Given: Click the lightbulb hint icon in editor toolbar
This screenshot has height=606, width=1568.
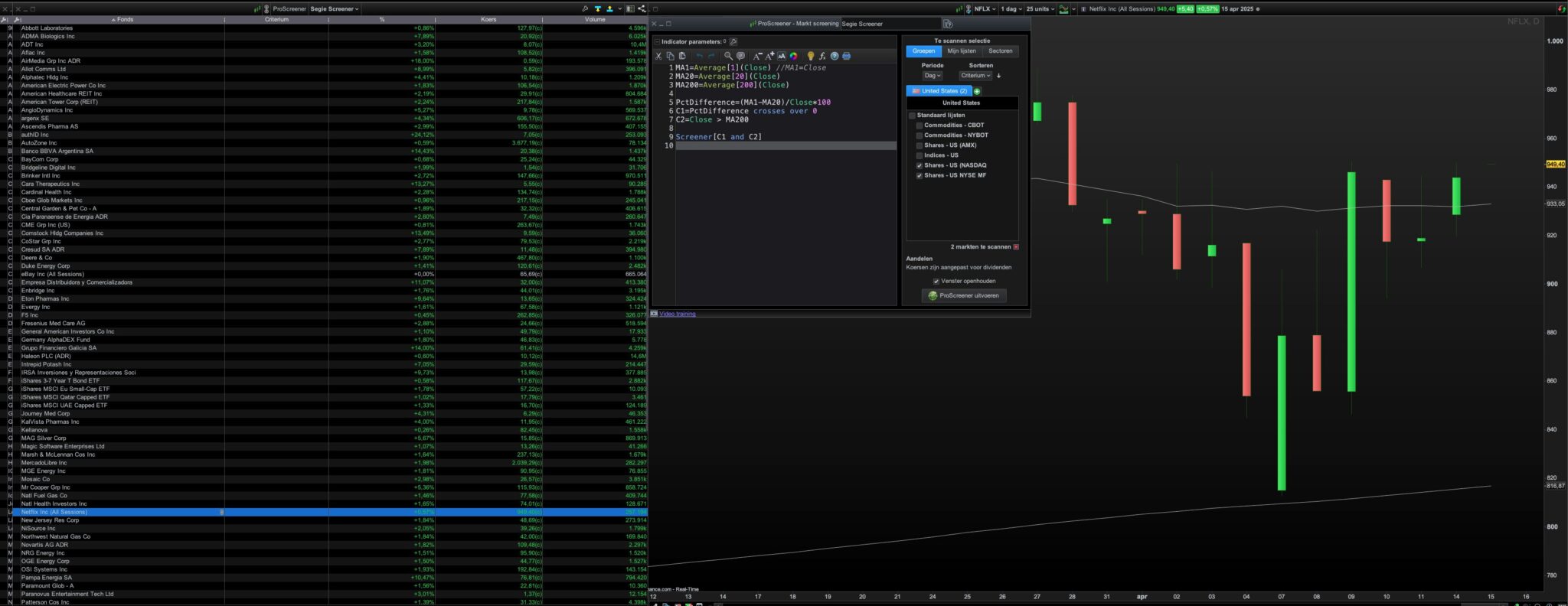Looking at the screenshot, I should (x=810, y=56).
